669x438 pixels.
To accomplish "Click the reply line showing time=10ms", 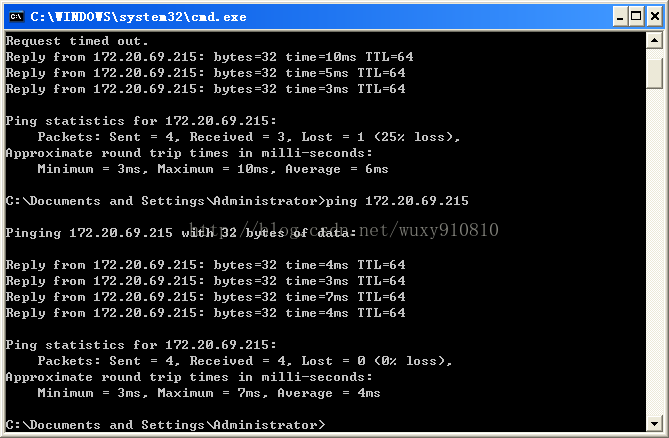I will [205, 57].
